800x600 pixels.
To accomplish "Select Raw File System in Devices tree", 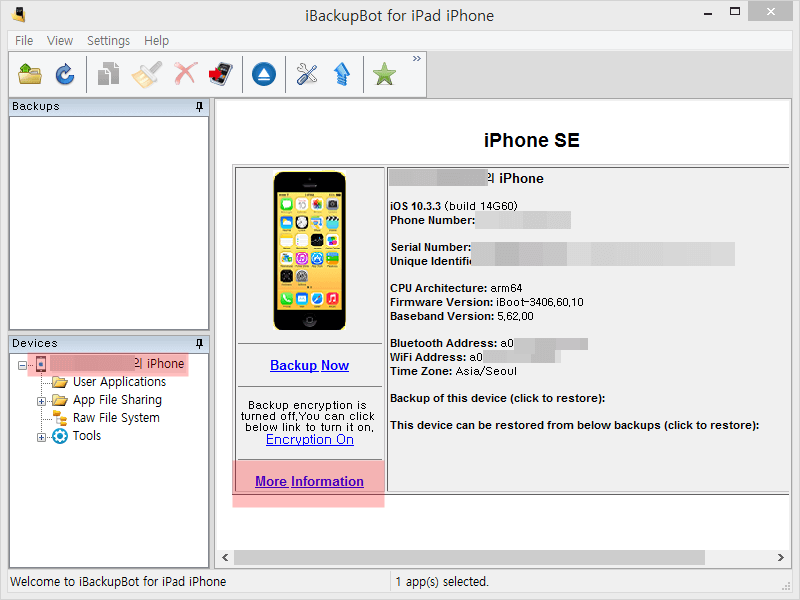I will 116,418.
